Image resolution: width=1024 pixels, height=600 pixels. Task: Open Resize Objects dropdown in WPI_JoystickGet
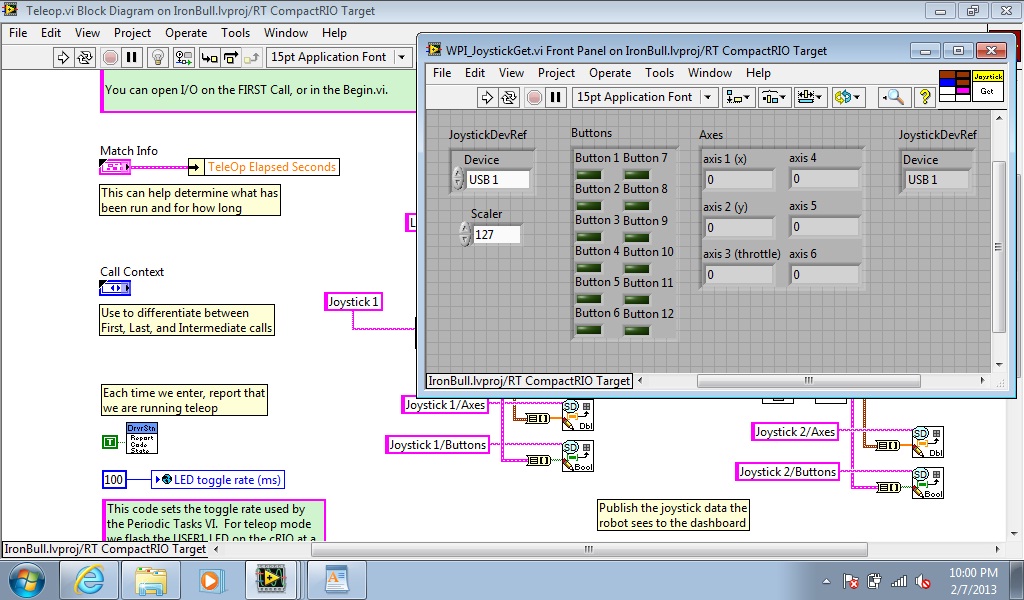[811, 97]
